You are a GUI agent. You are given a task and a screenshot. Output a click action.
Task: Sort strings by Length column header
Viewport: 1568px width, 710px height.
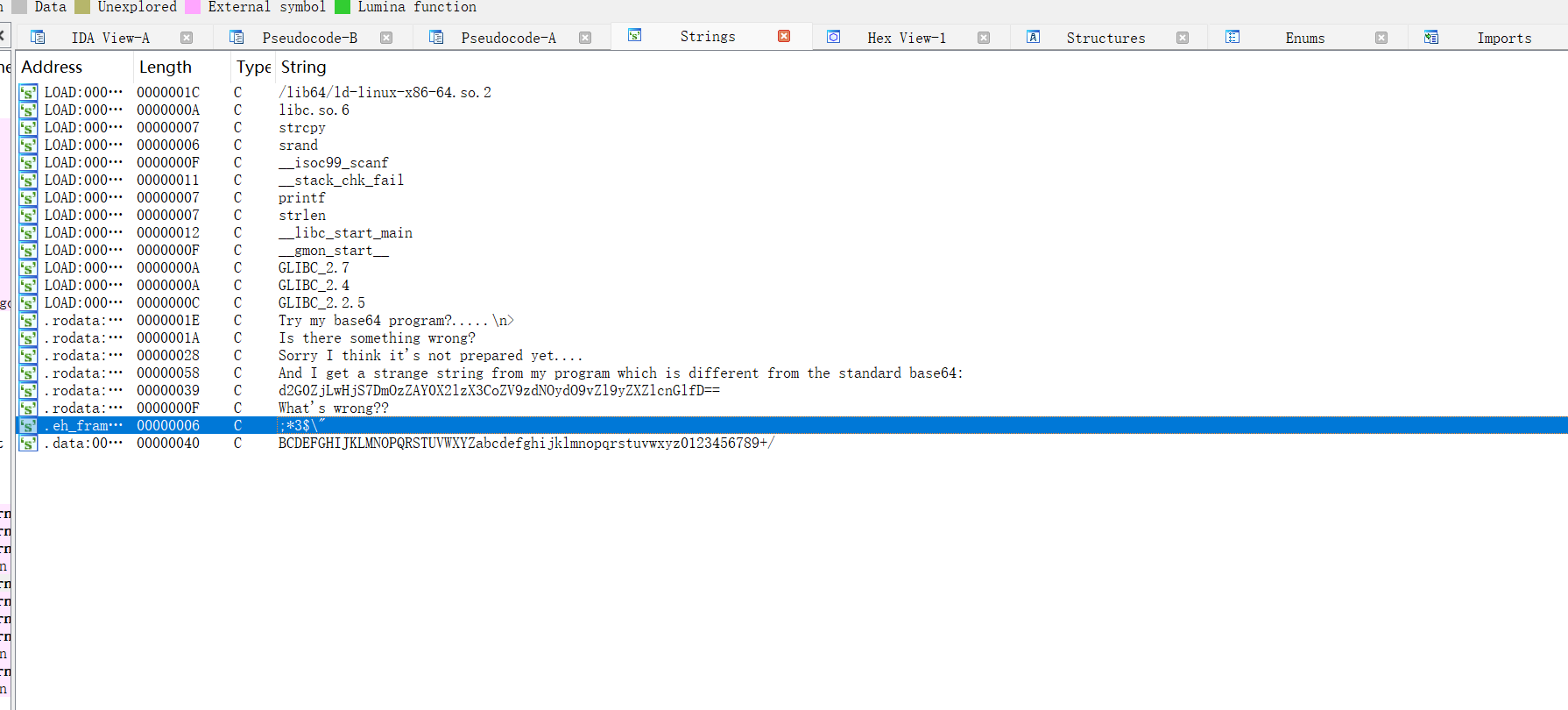165,67
